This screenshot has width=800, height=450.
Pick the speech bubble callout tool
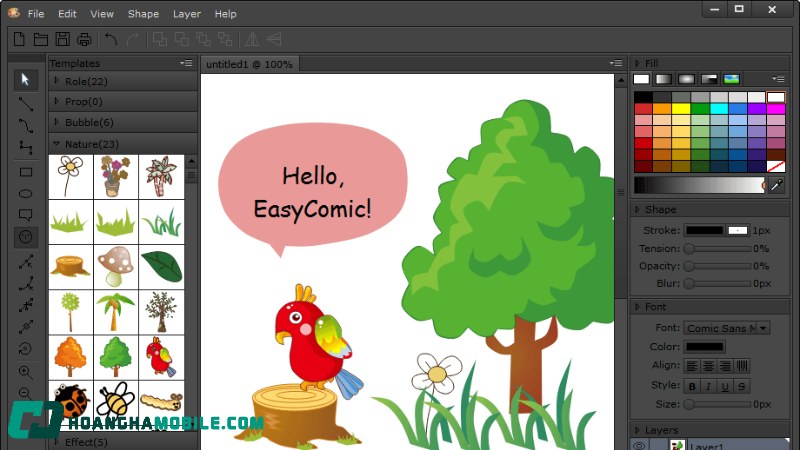coord(26,214)
